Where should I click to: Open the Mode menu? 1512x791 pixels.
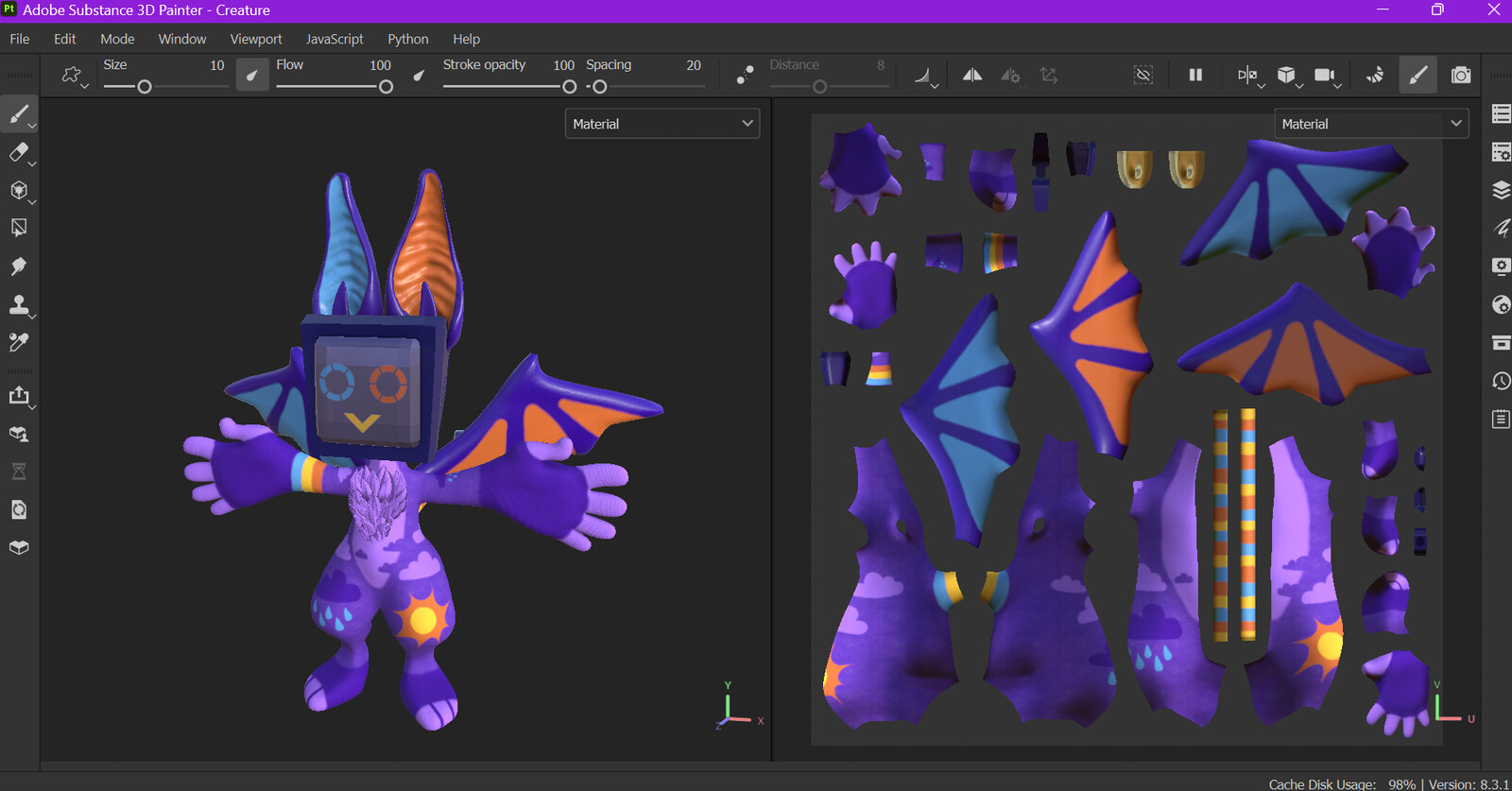point(117,39)
